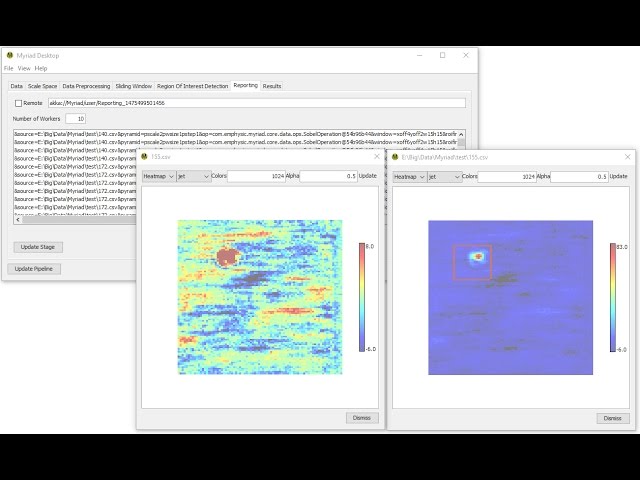Screen dimensions: 640x480
Task: Click the Number of Workers field
Action: pos(76,119)
